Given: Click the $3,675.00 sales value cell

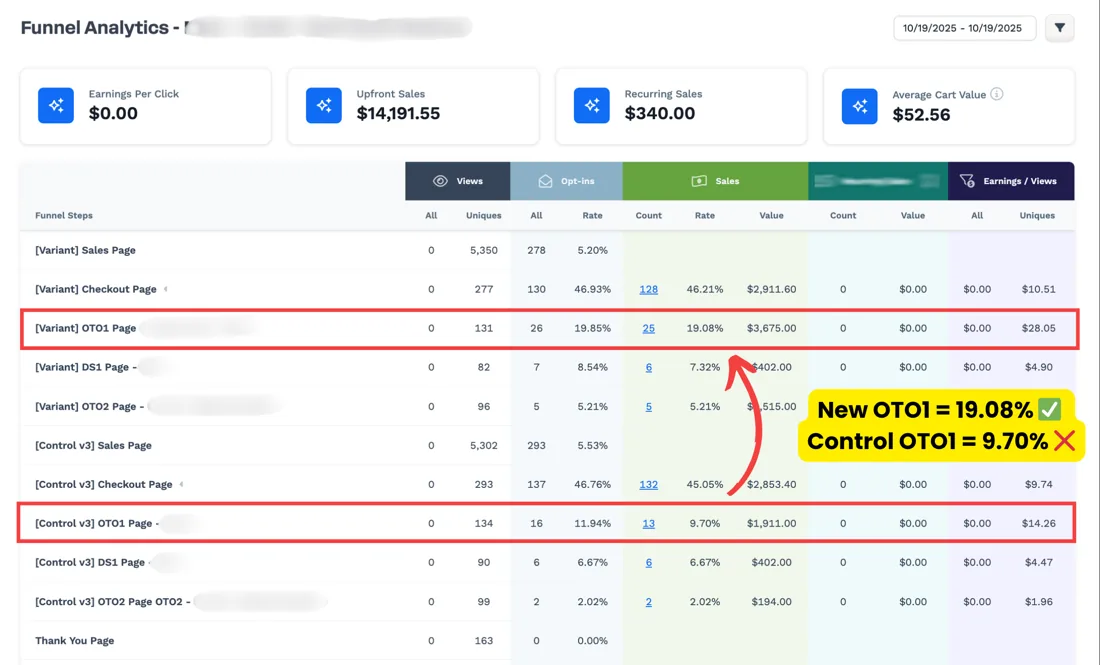Looking at the screenshot, I should 771,328.
